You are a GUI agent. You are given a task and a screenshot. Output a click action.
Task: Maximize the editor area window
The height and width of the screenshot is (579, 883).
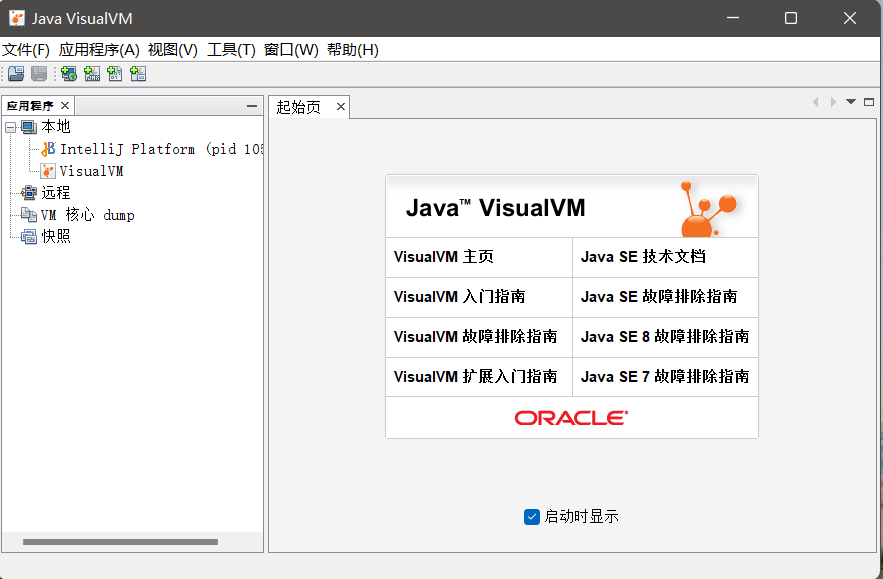[869, 102]
